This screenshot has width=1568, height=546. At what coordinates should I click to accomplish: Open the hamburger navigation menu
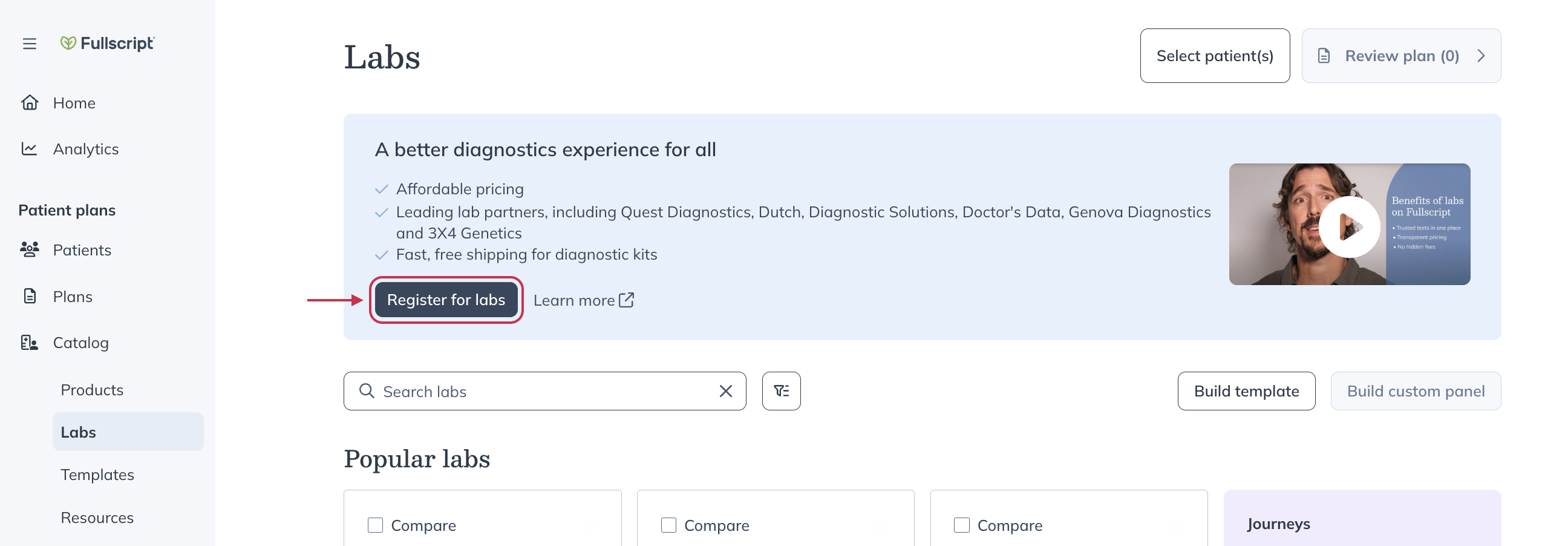[29, 43]
